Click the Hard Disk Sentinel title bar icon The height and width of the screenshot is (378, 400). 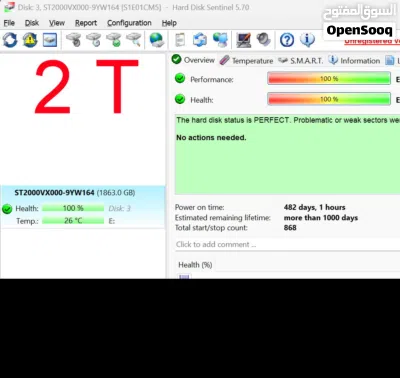point(9,7)
